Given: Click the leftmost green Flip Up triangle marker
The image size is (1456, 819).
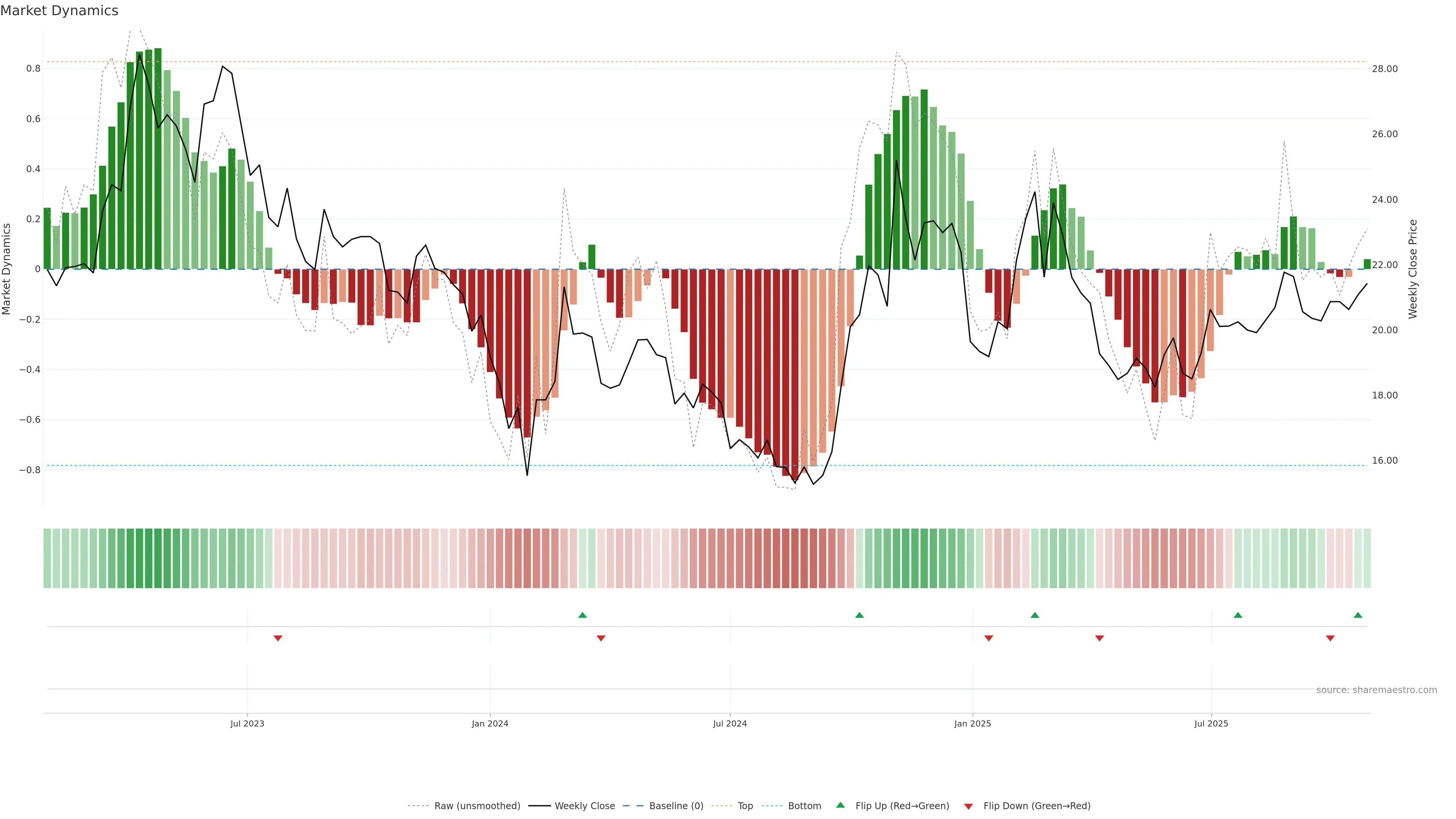Looking at the screenshot, I should tap(582, 615).
